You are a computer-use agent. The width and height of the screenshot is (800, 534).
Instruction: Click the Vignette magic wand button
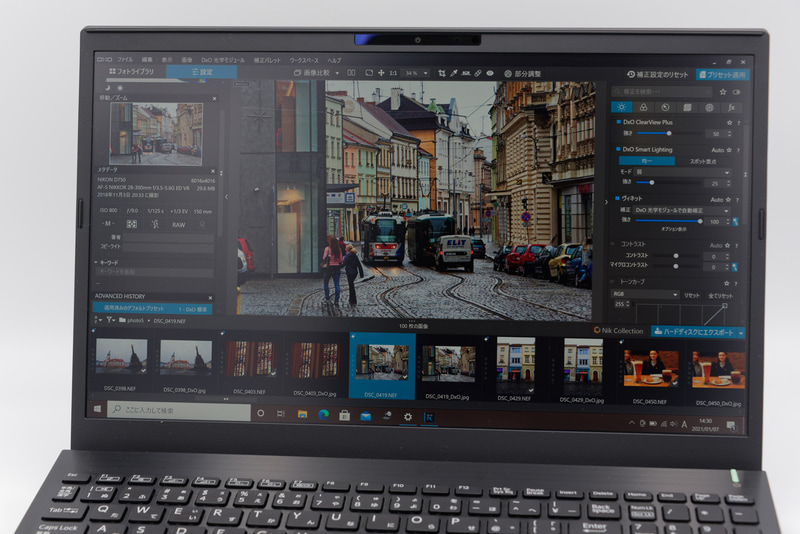735,221
